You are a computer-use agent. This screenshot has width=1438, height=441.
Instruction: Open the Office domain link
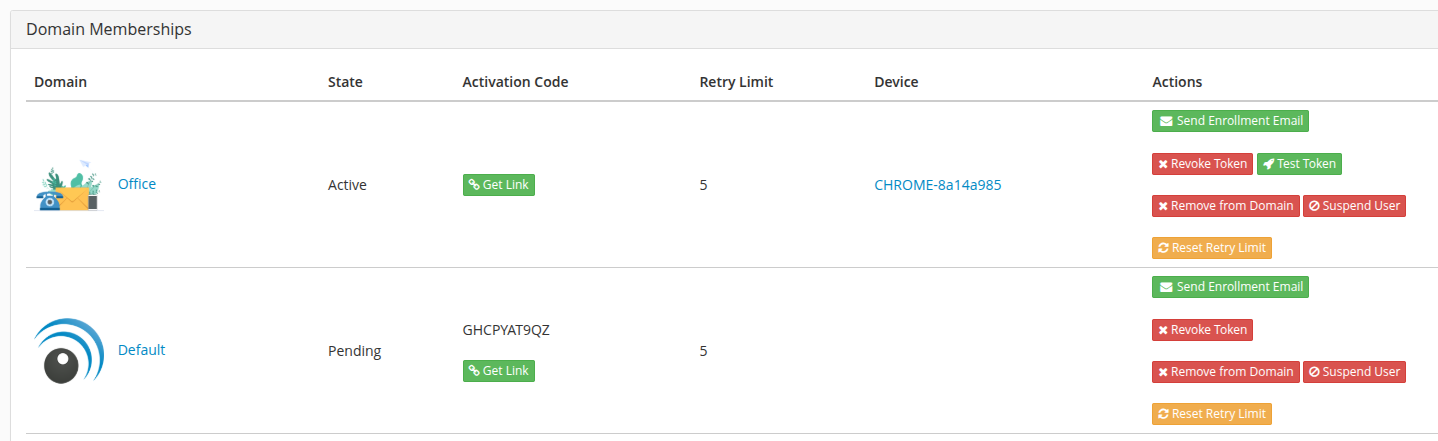point(137,184)
